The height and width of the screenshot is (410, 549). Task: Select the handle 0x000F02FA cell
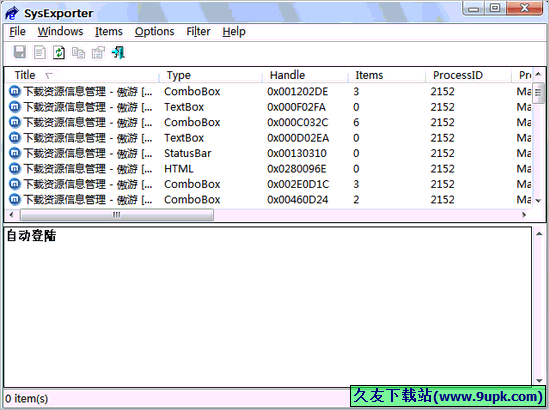296,107
